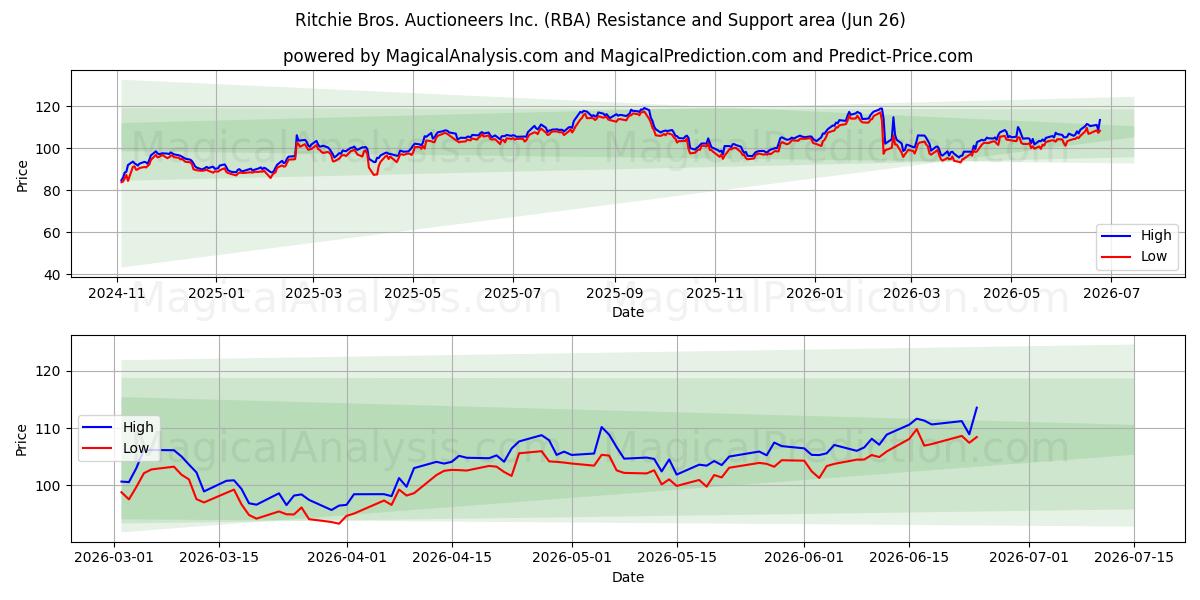
Task: Click the 100 price tick in lower chart
Action: click(50, 486)
